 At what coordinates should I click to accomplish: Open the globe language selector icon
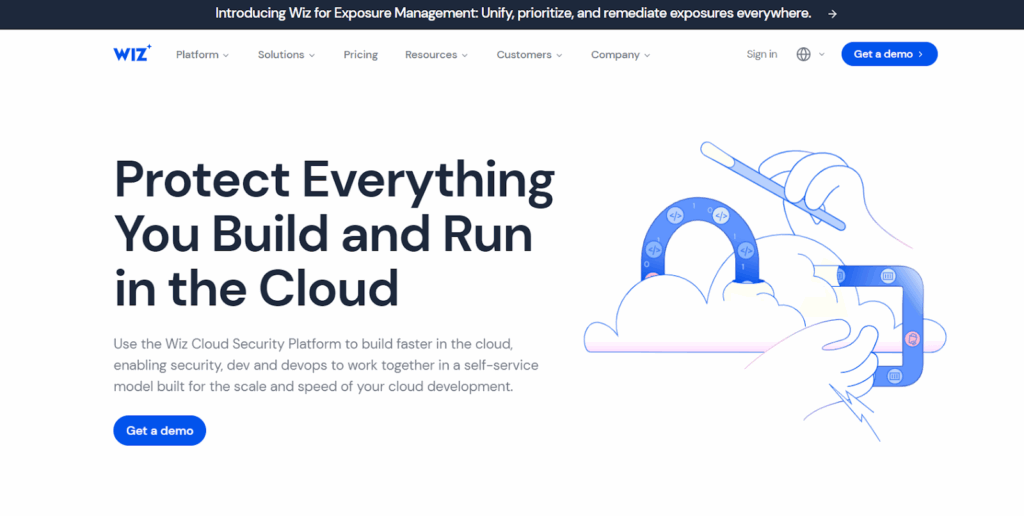(803, 54)
